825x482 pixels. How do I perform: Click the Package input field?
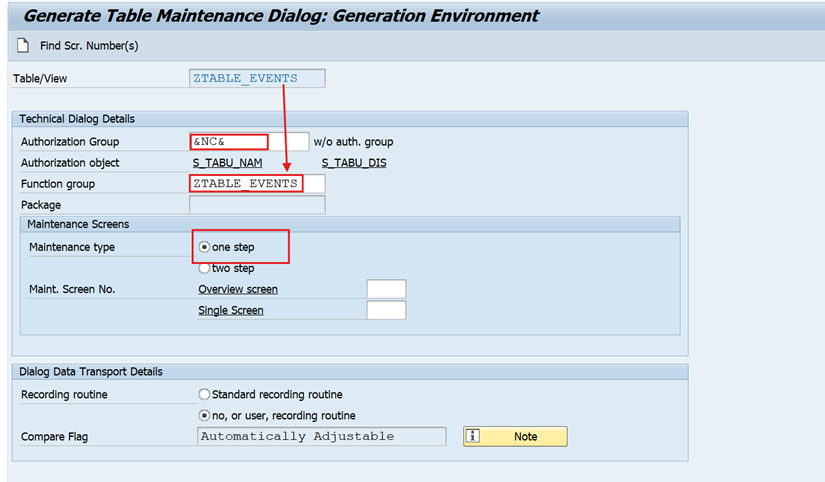point(256,205)
